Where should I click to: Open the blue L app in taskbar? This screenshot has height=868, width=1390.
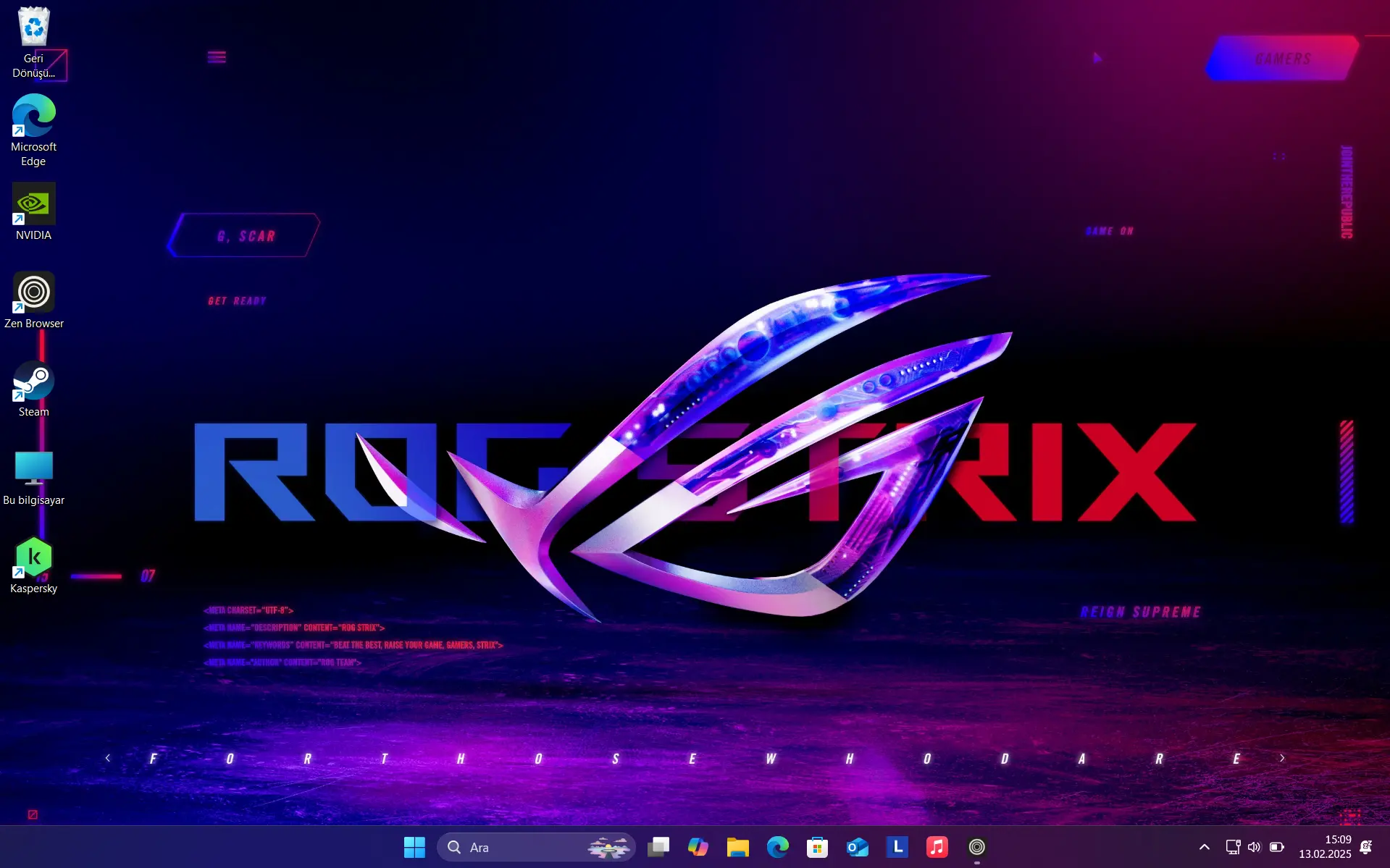pyautogui.click(x=897, y=847)
